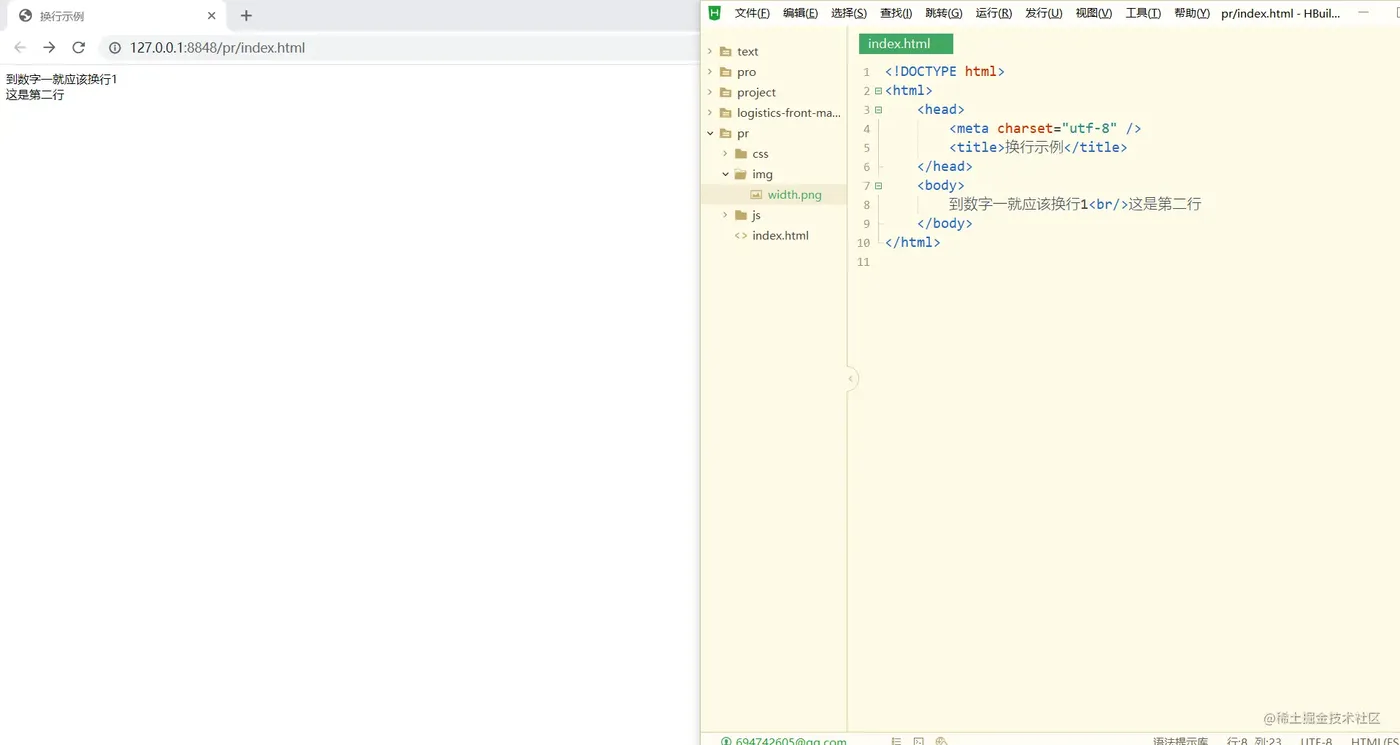This screenshot has height=745, width=1400.
Task: Click the width.png image file icon
Action: click(756, 195)
